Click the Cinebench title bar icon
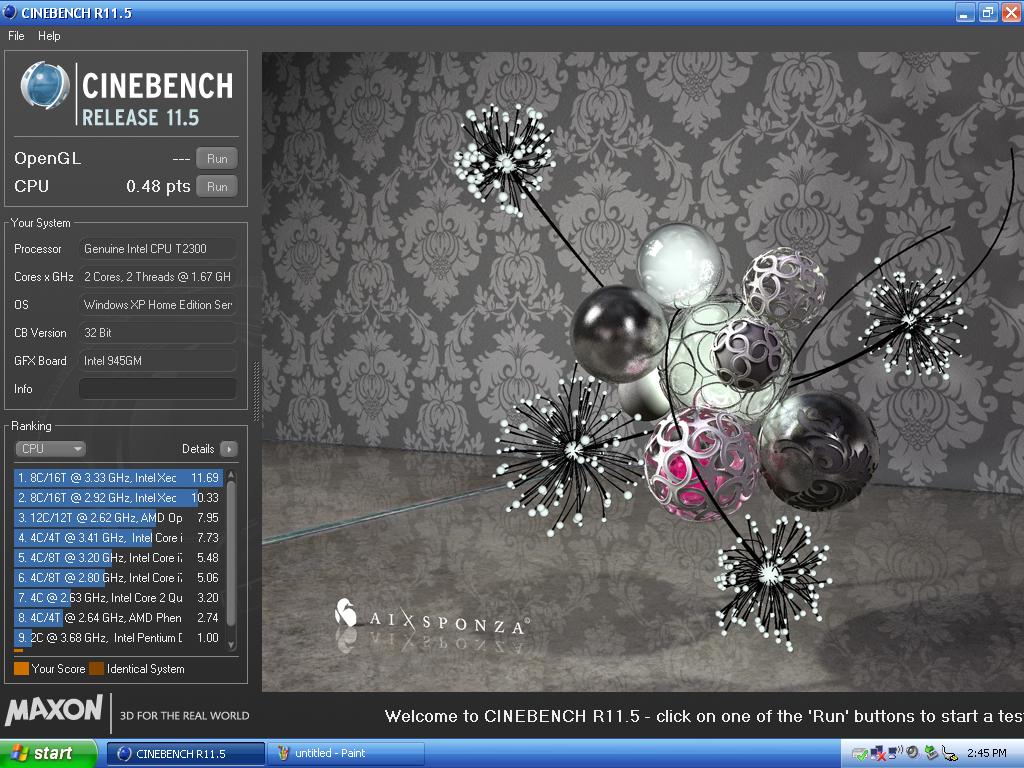This screenshot has height=768, width=1024. coord(10,12)
